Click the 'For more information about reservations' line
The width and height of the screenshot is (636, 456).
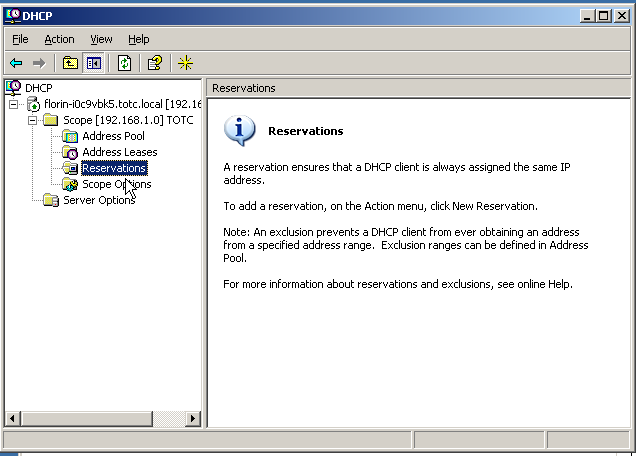pos(398,284)
